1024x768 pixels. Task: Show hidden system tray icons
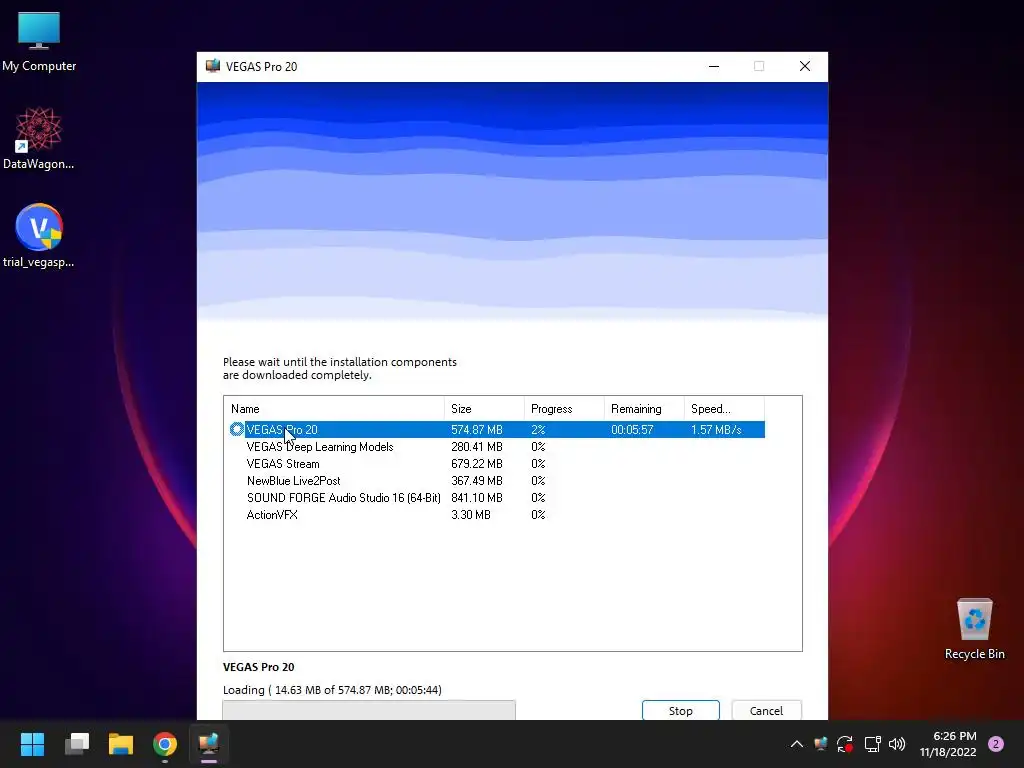click(797, 744)
